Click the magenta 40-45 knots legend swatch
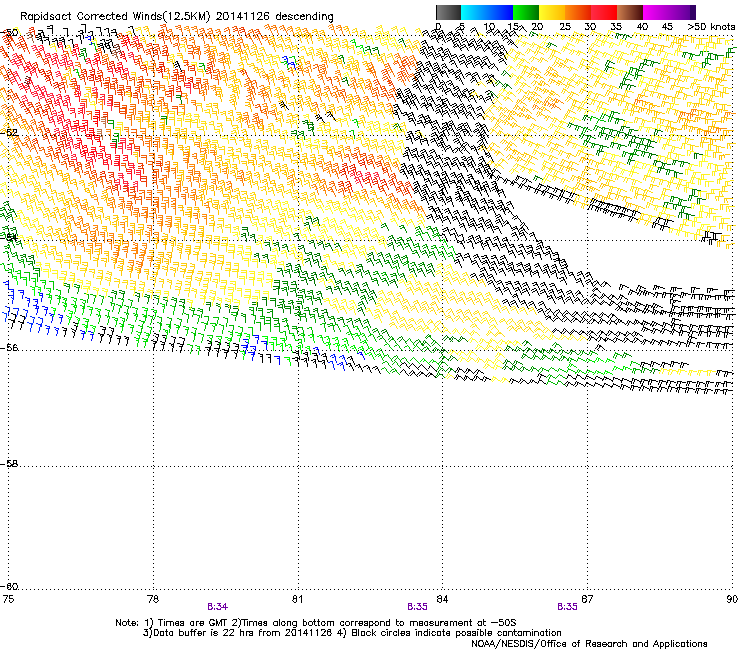The image size is (740, 650). 656,12
